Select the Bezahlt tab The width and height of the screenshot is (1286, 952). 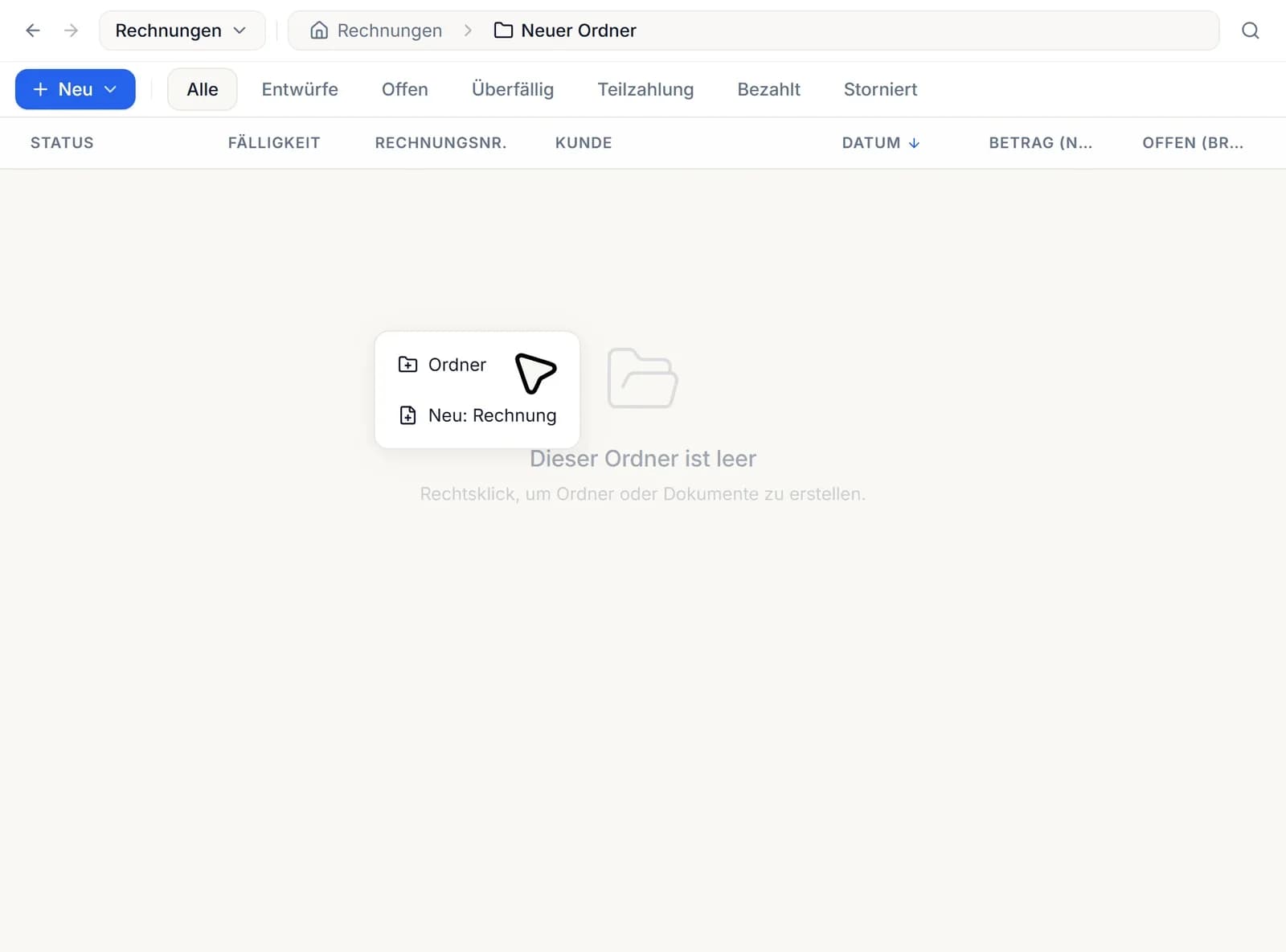(769, 89)
